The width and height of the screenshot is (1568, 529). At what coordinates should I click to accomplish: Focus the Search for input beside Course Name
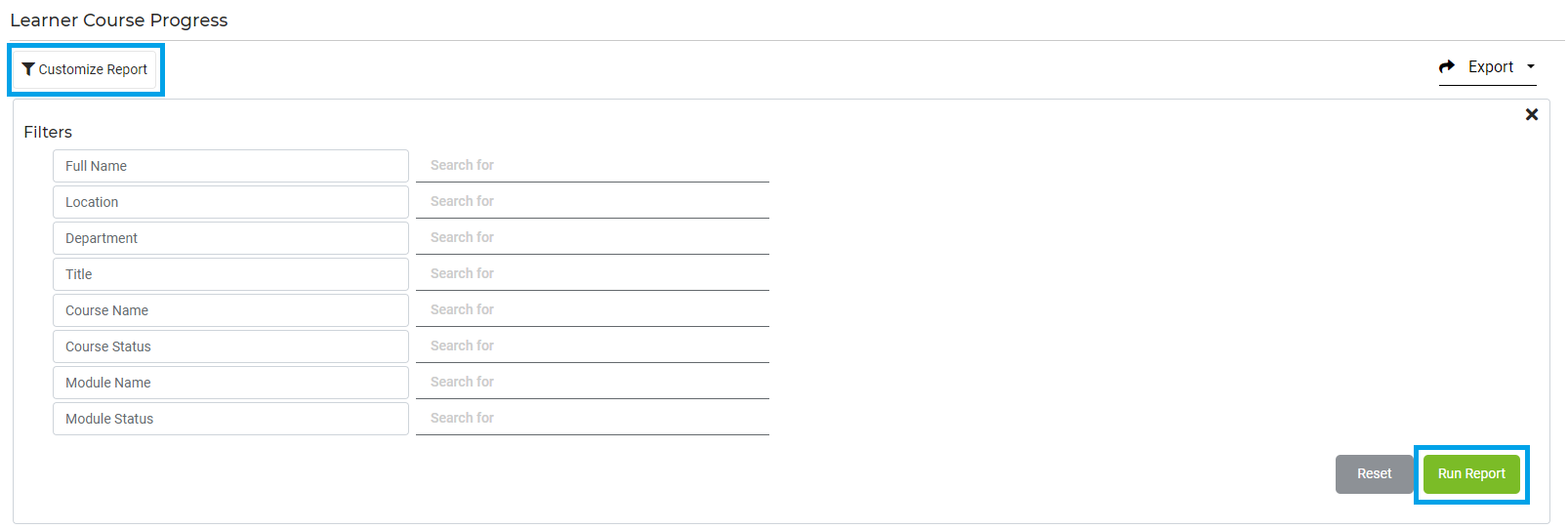(x=593, y=310)
